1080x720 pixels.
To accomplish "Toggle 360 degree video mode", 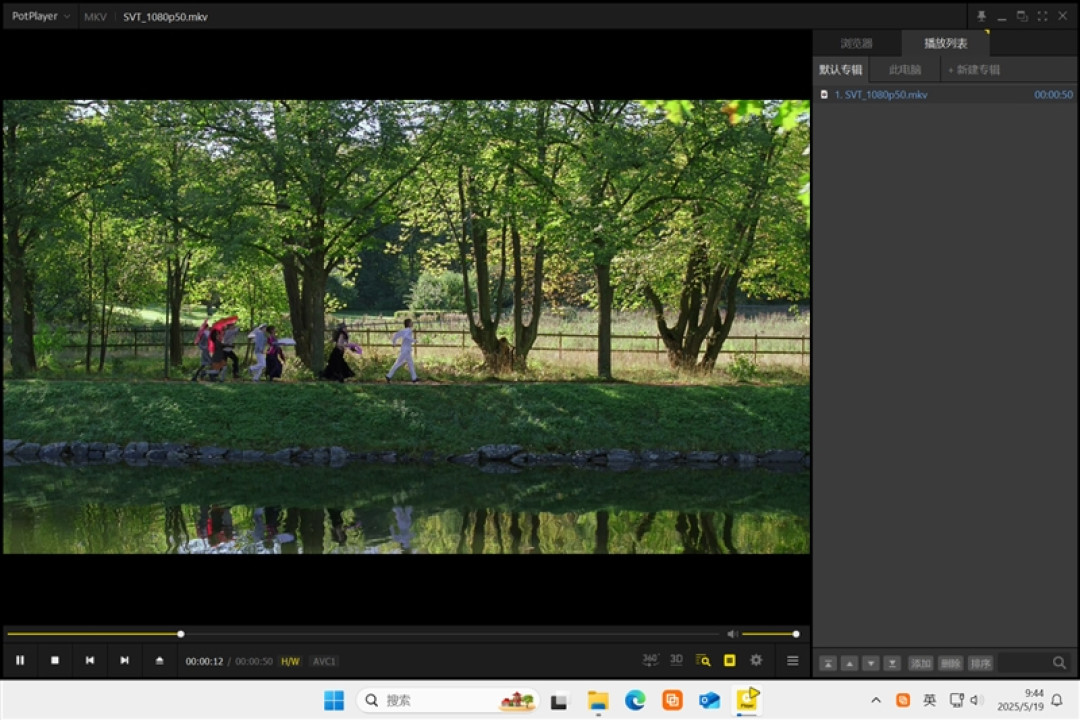I will 650,660.
